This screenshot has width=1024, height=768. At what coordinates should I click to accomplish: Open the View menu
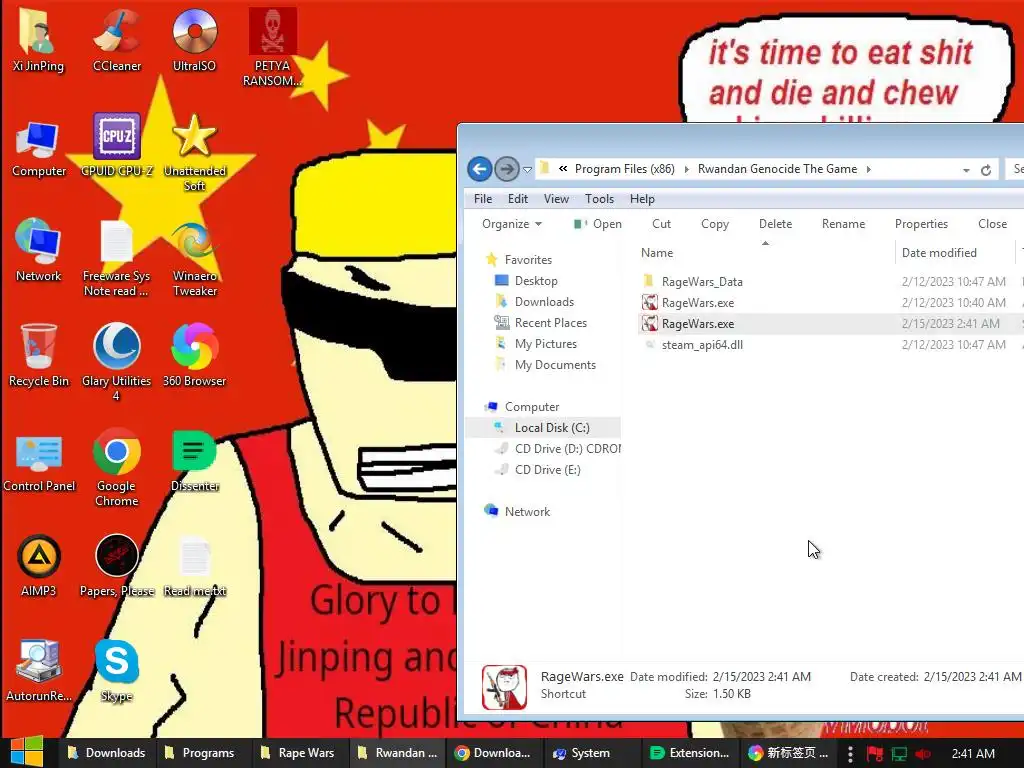pos(556,199)
